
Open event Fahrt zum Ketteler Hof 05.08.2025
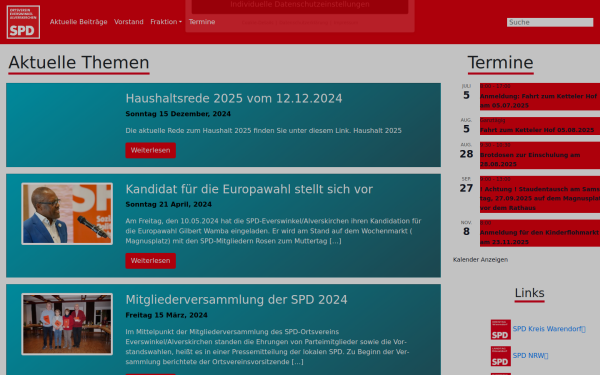click(x=537, y=130)
